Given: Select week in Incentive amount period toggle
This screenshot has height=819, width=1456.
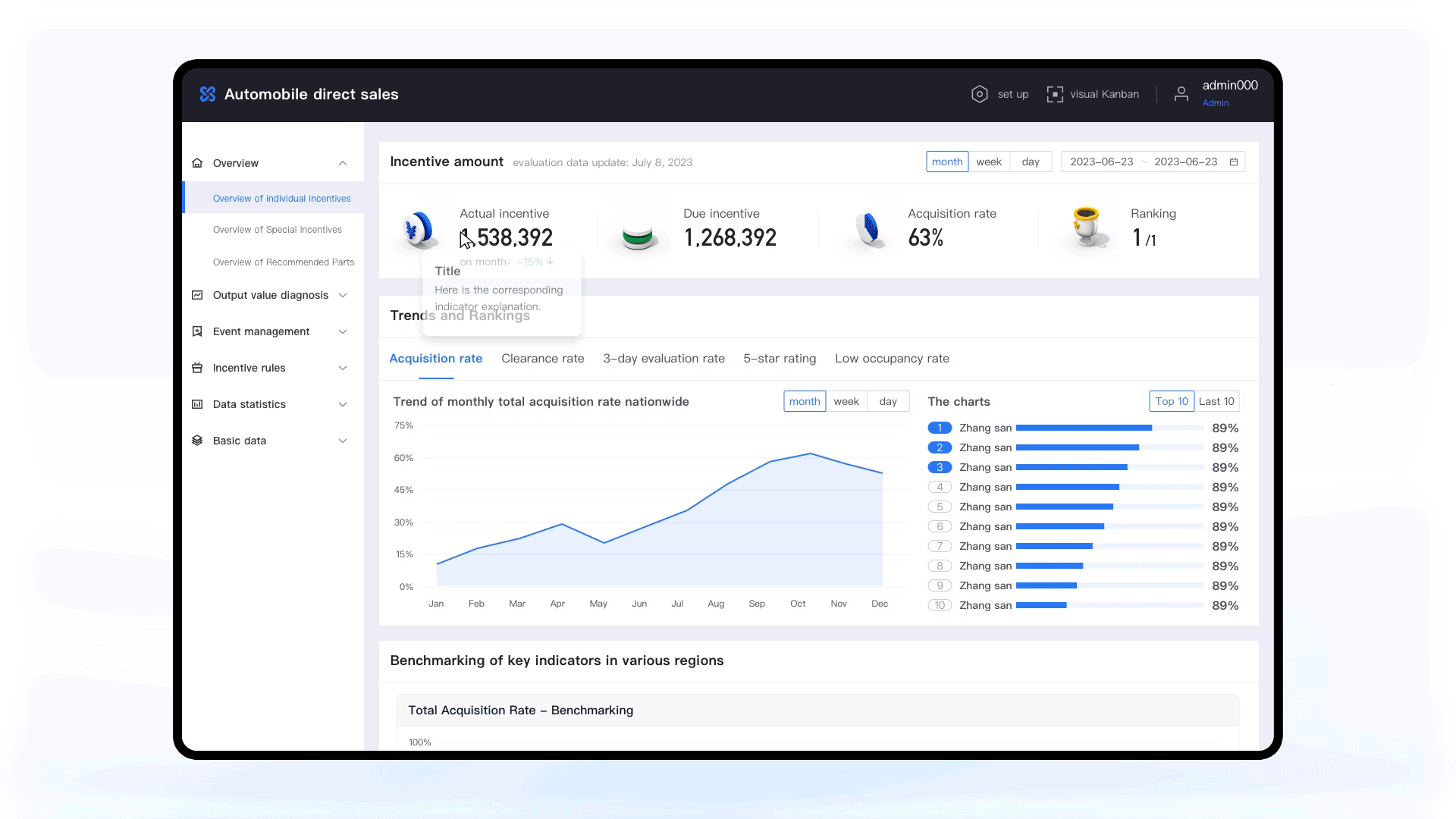Looking at the screenshot, I should [989, 162].
